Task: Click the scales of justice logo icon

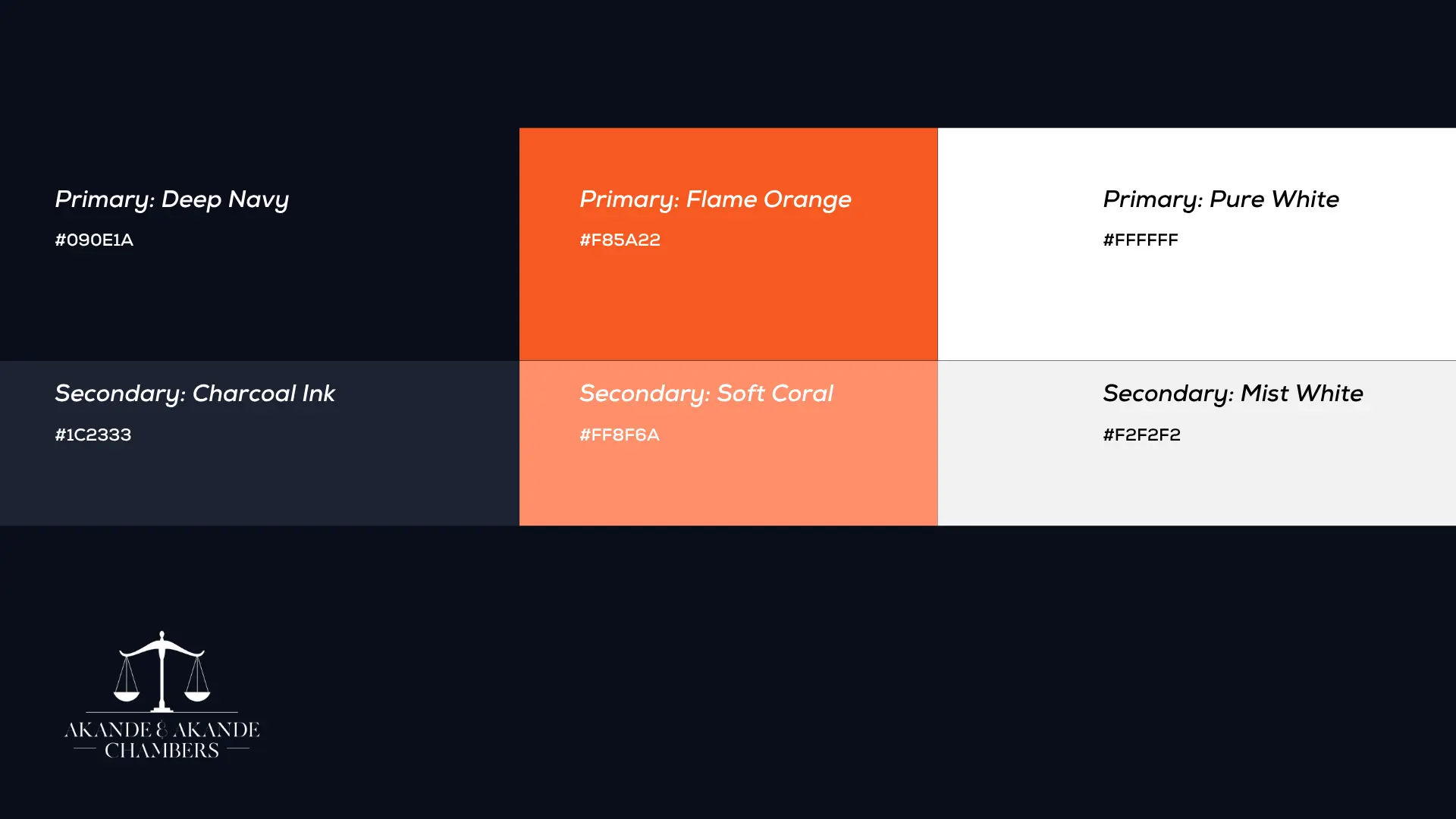Action: (x=162, y=670)
